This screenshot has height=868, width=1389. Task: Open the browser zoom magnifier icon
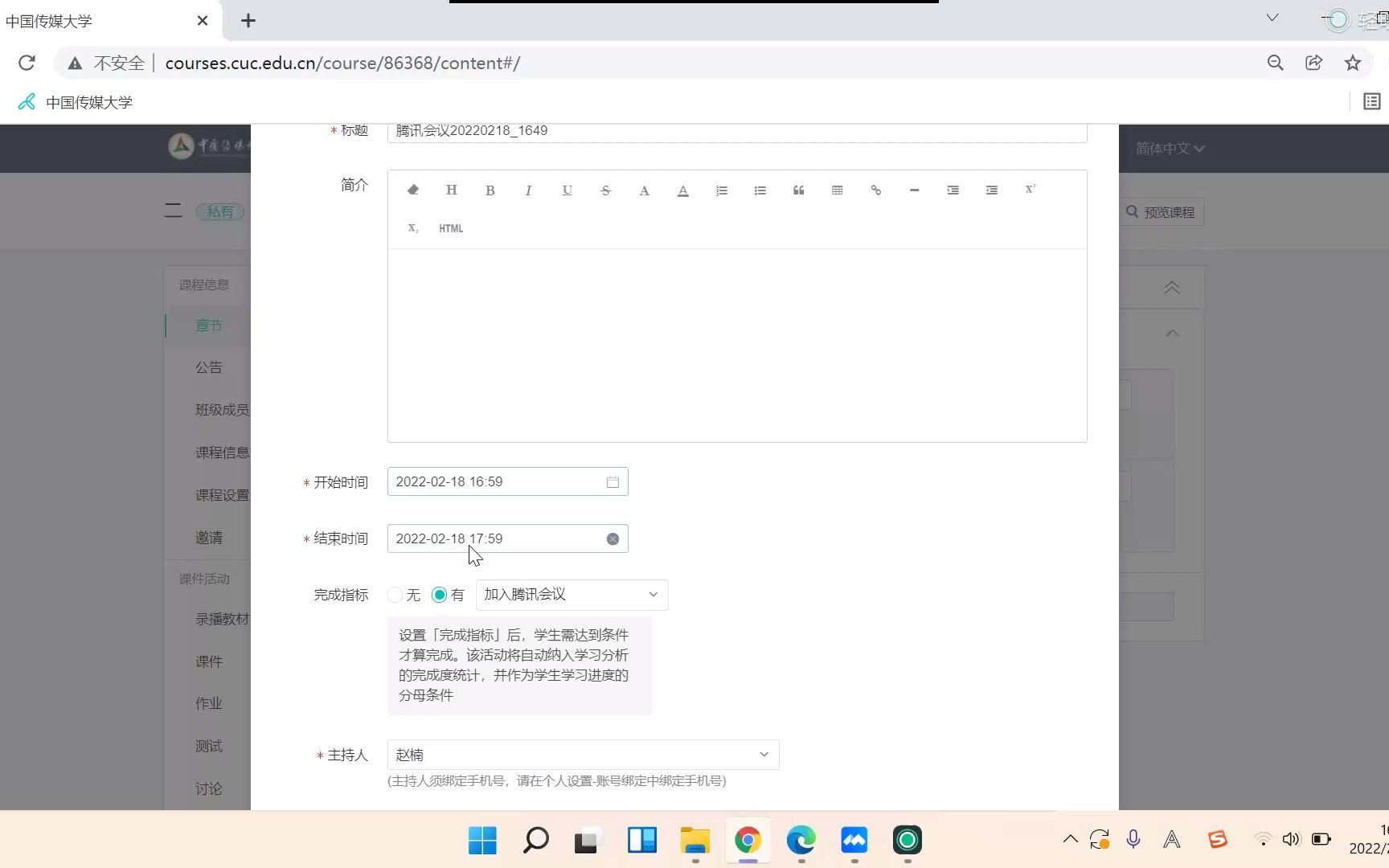pos(1275,63)
